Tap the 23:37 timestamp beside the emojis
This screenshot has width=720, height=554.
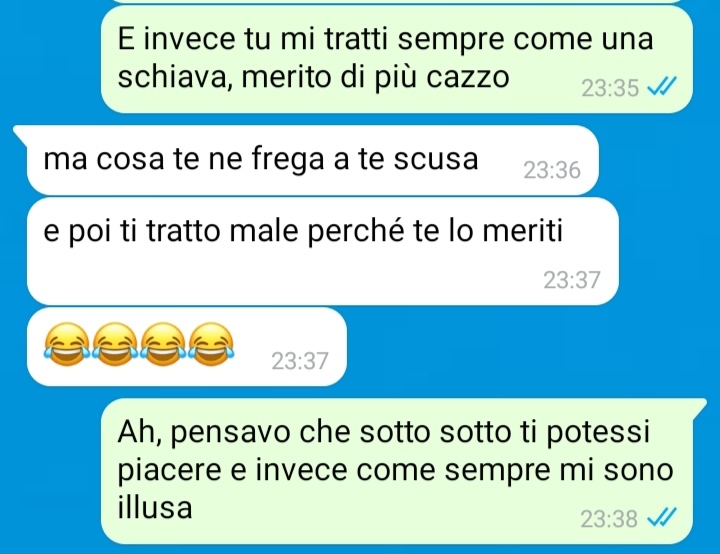[299, 361]
